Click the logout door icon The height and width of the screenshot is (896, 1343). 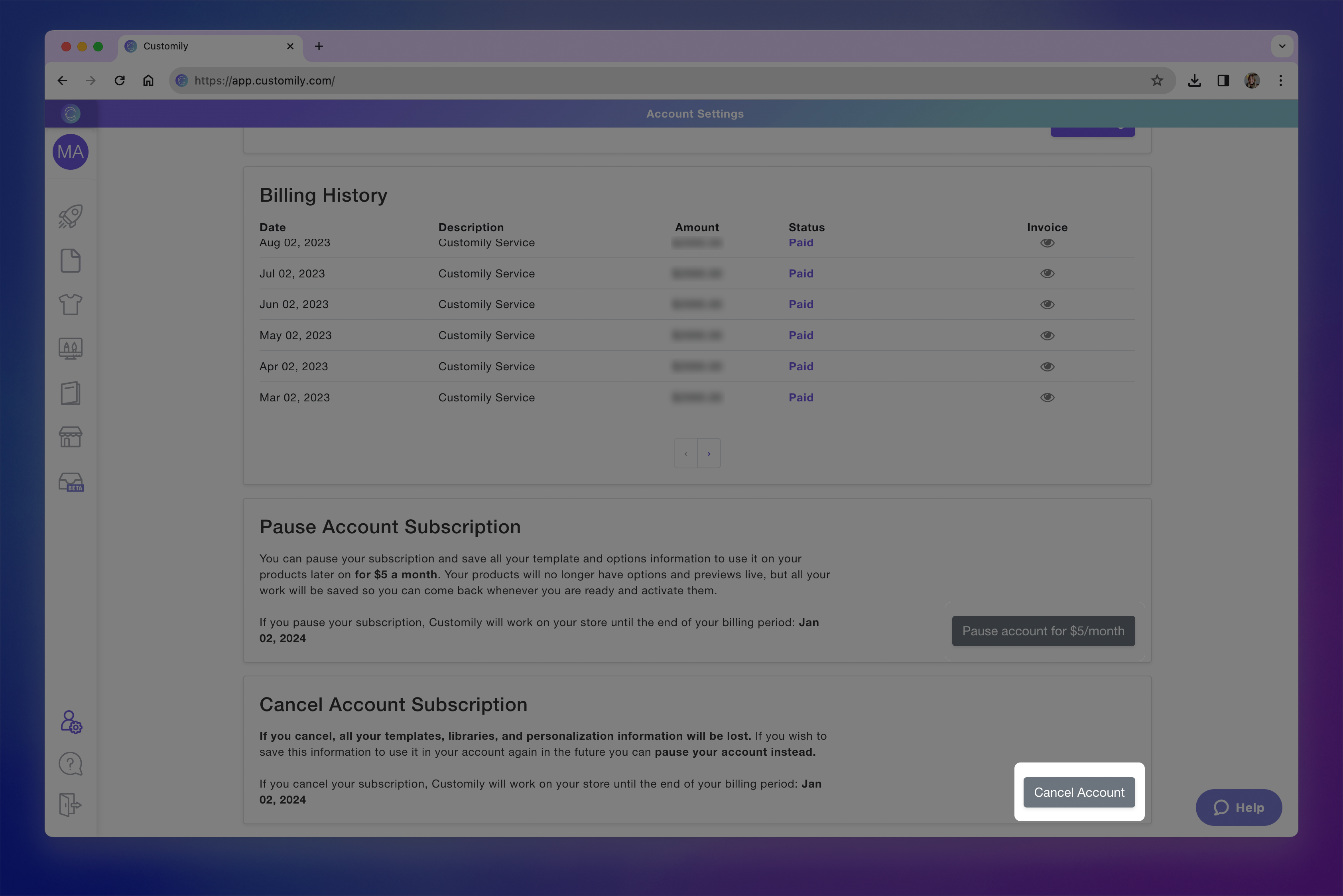tap(70, 805)
